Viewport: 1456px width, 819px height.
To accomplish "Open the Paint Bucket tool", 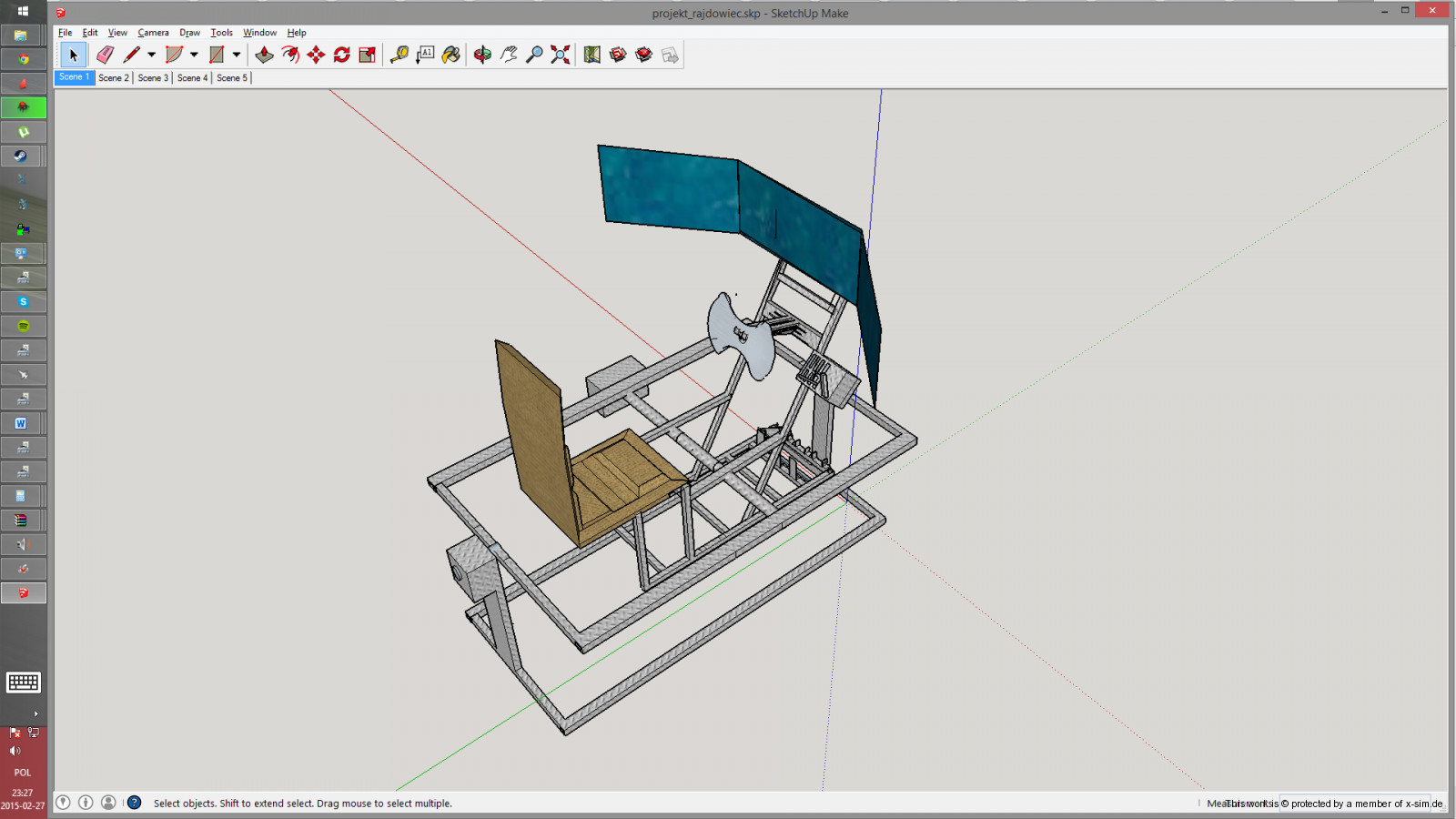I will pyautogui.click(x=450, y=56).
